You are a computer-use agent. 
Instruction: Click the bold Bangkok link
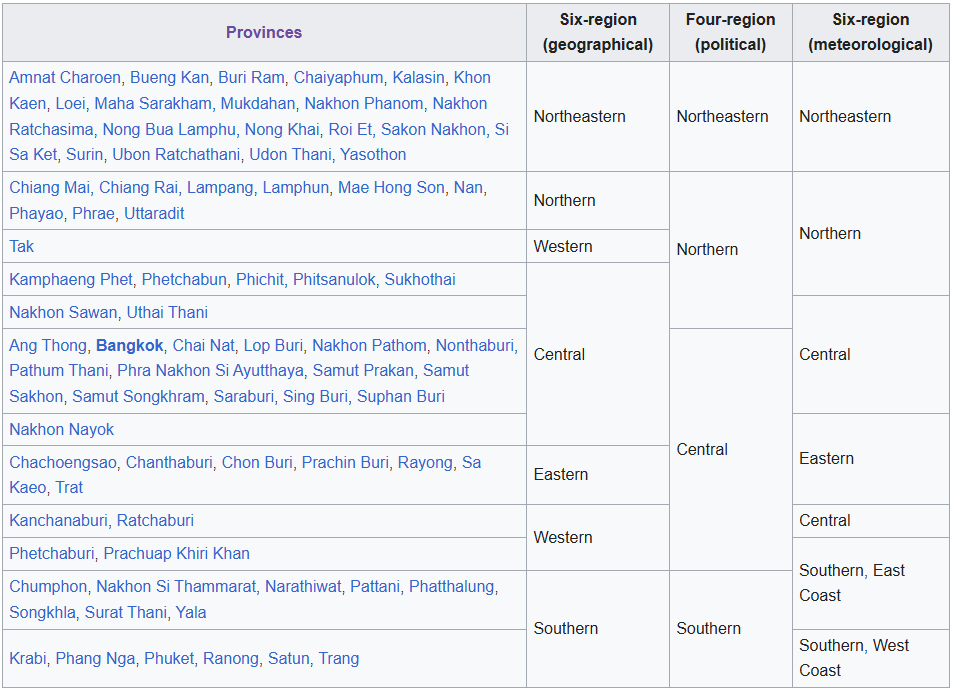pos(129,345)
